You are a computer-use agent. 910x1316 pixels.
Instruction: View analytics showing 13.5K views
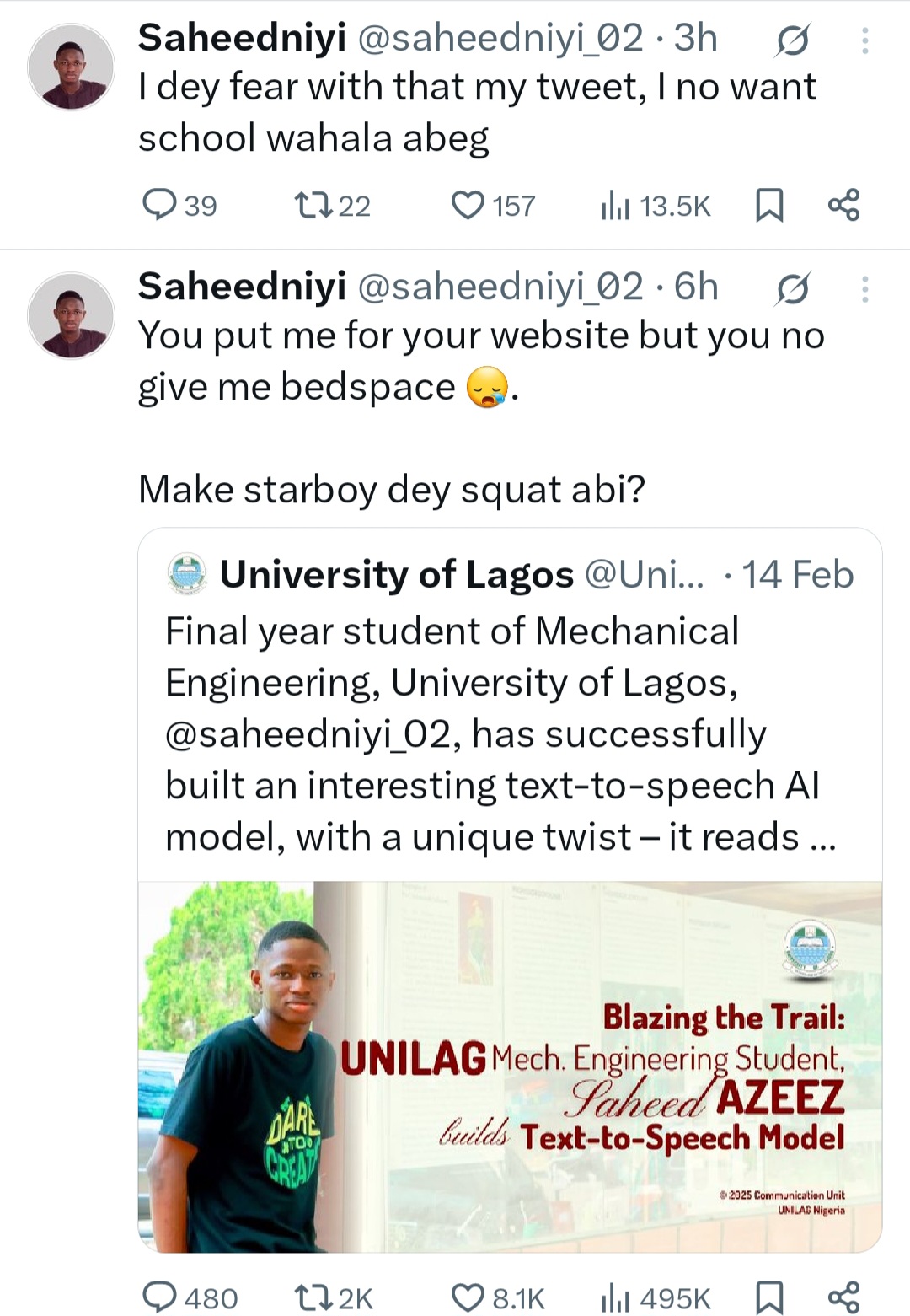656,205
